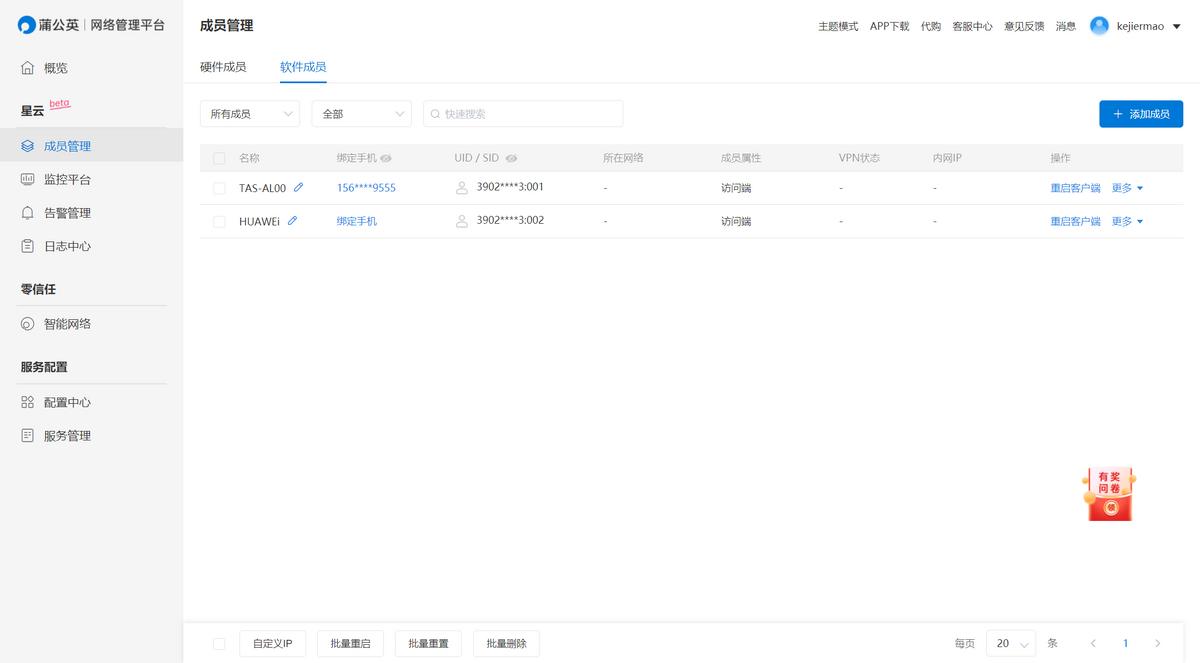The image size is (1200, 663).
Task: Click the edit pencil next to TAS-AL00
Action: pos(298,188)
